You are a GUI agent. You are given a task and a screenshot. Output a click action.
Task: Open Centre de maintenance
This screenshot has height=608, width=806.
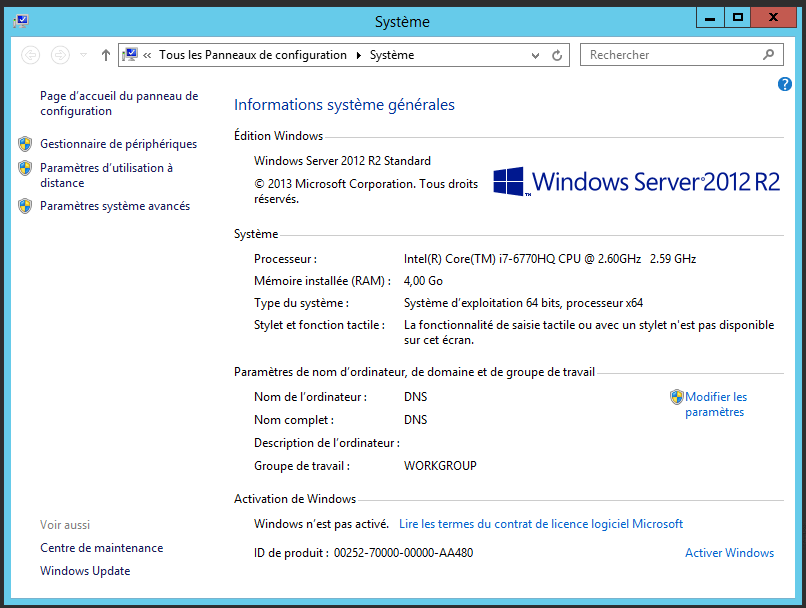[102, 548]
